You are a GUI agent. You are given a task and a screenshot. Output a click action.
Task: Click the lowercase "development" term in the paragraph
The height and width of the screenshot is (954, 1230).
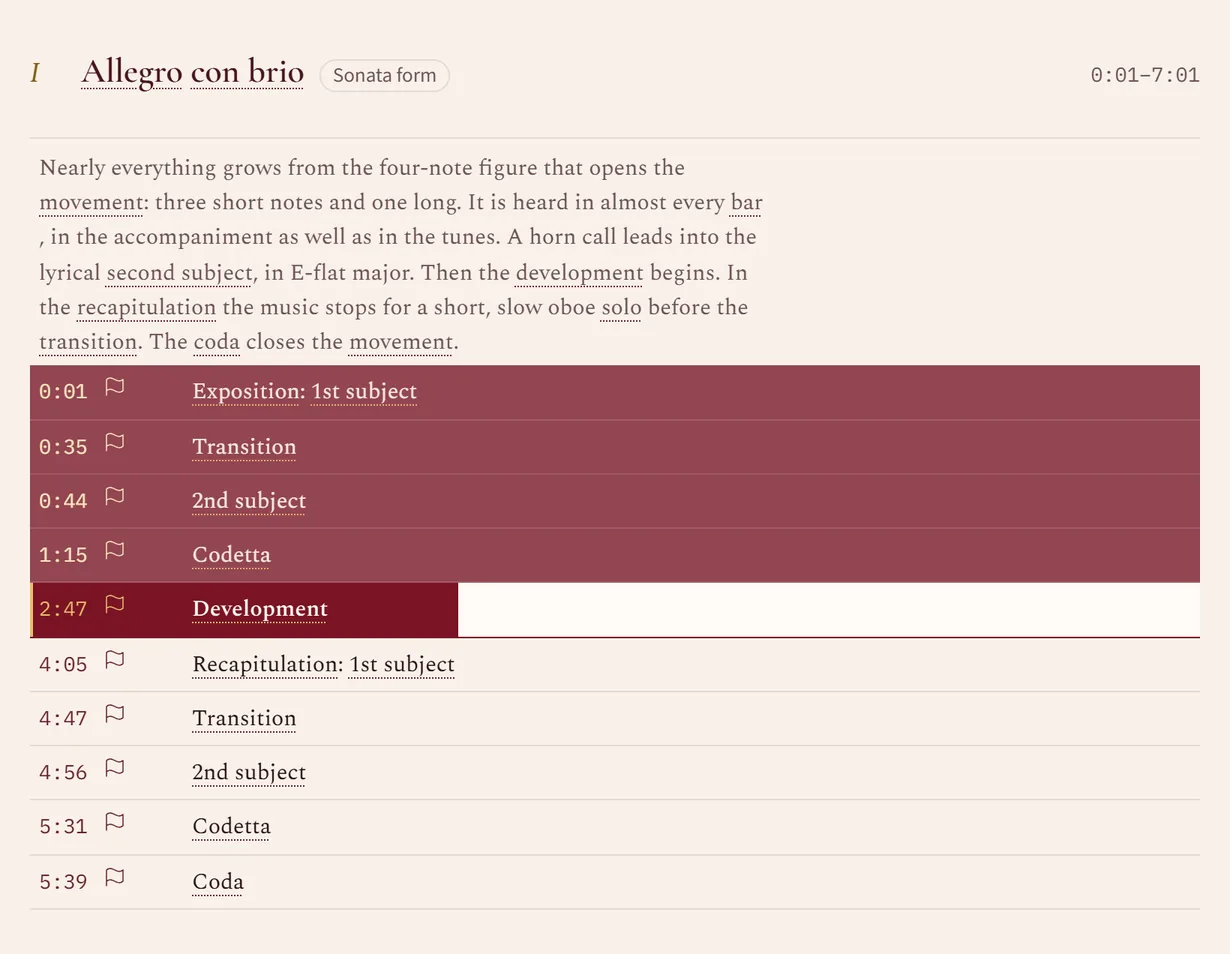(579, 272)
